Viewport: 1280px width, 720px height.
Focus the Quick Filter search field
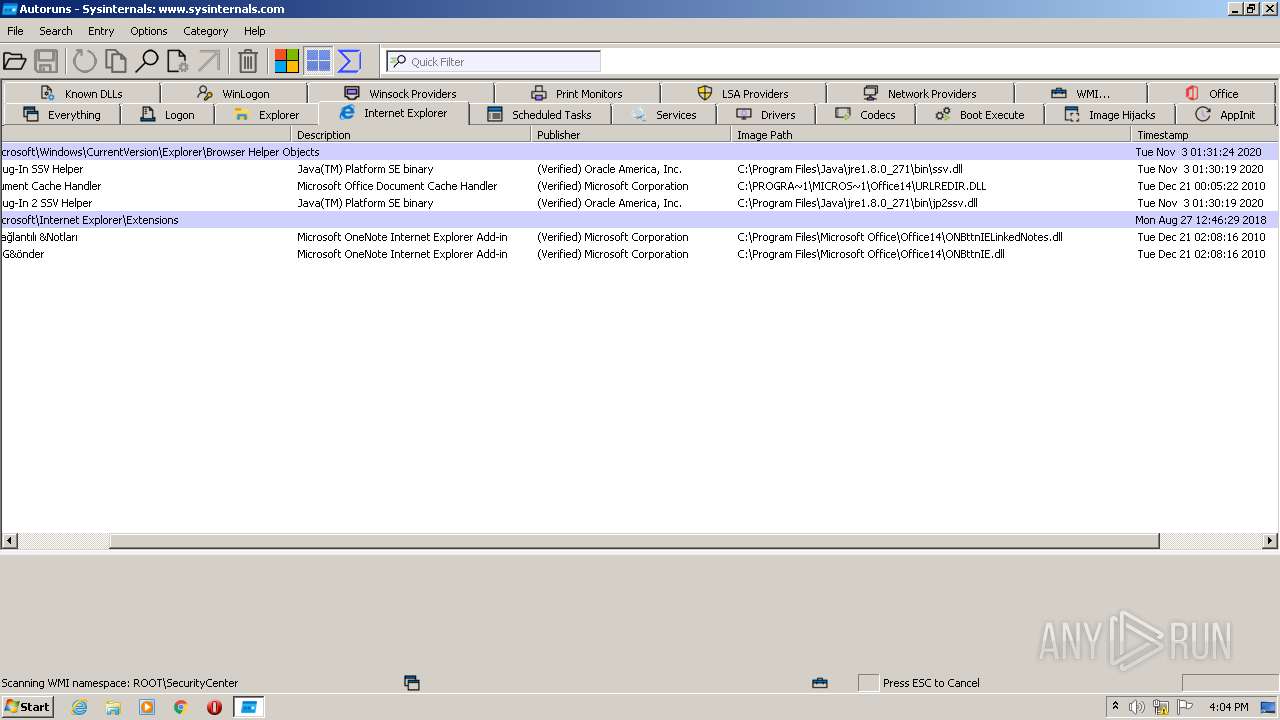tap(493, 62)
